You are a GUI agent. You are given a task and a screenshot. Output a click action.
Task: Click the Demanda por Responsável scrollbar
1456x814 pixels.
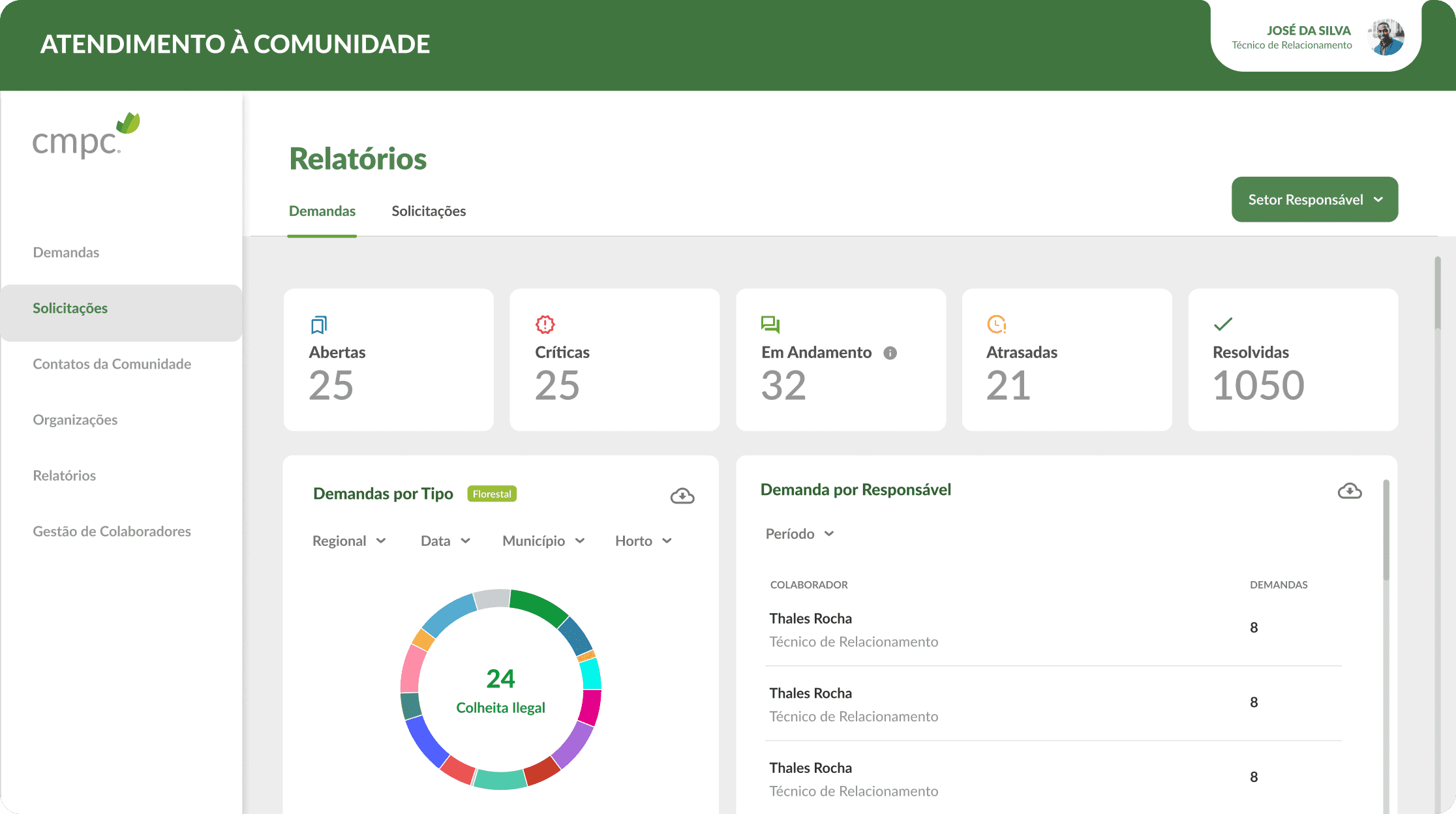pos(1386,530)
